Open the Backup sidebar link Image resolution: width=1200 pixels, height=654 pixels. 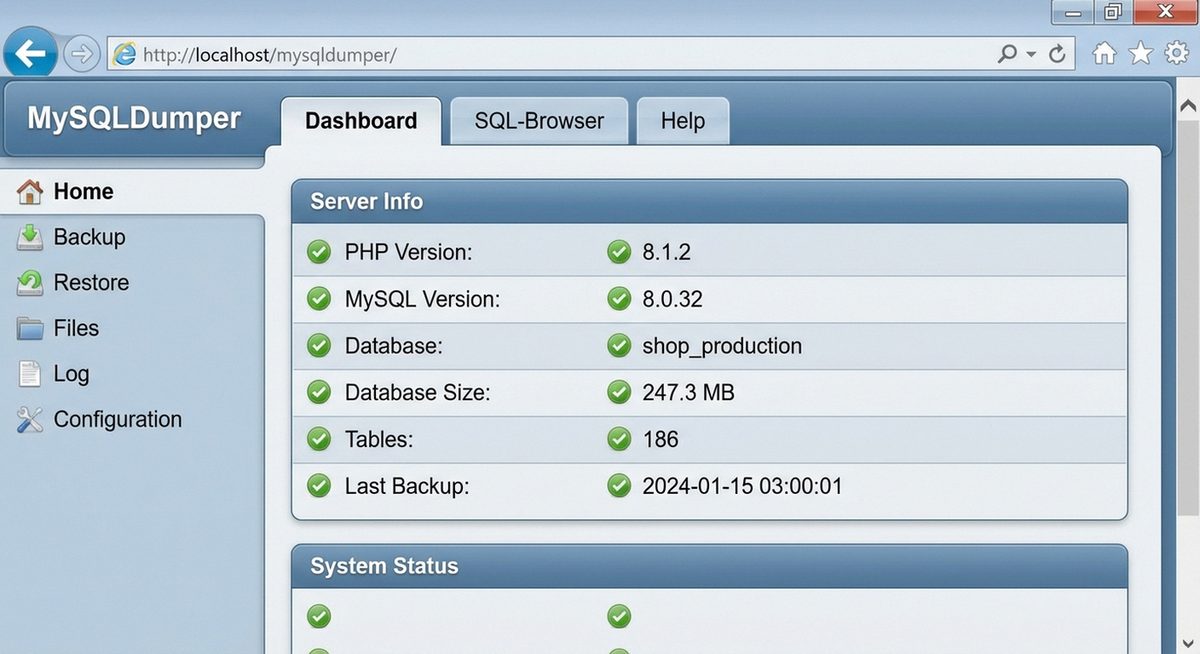(89, 237)
